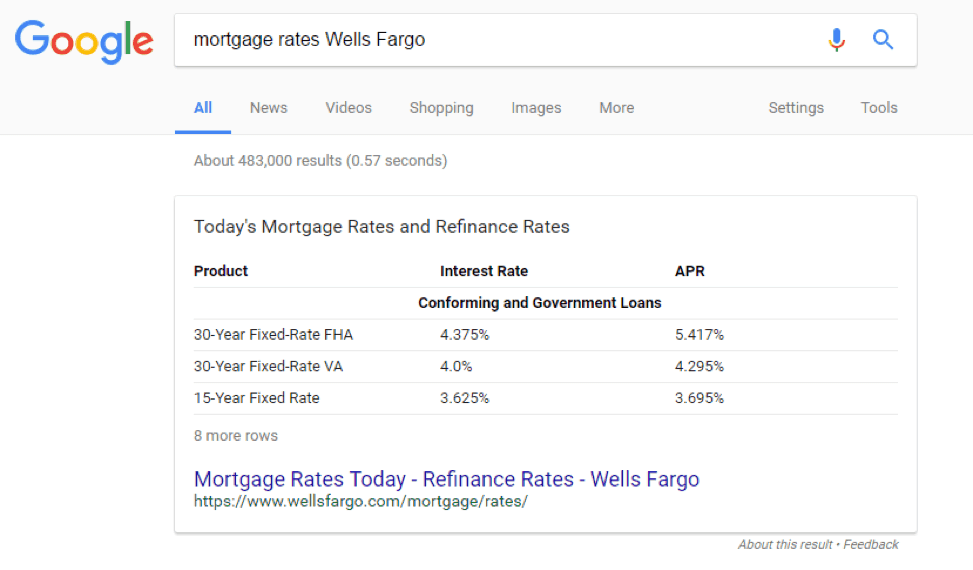Select the All results tab
Viewport: 973px width, 570px height.
coord(203,108)
